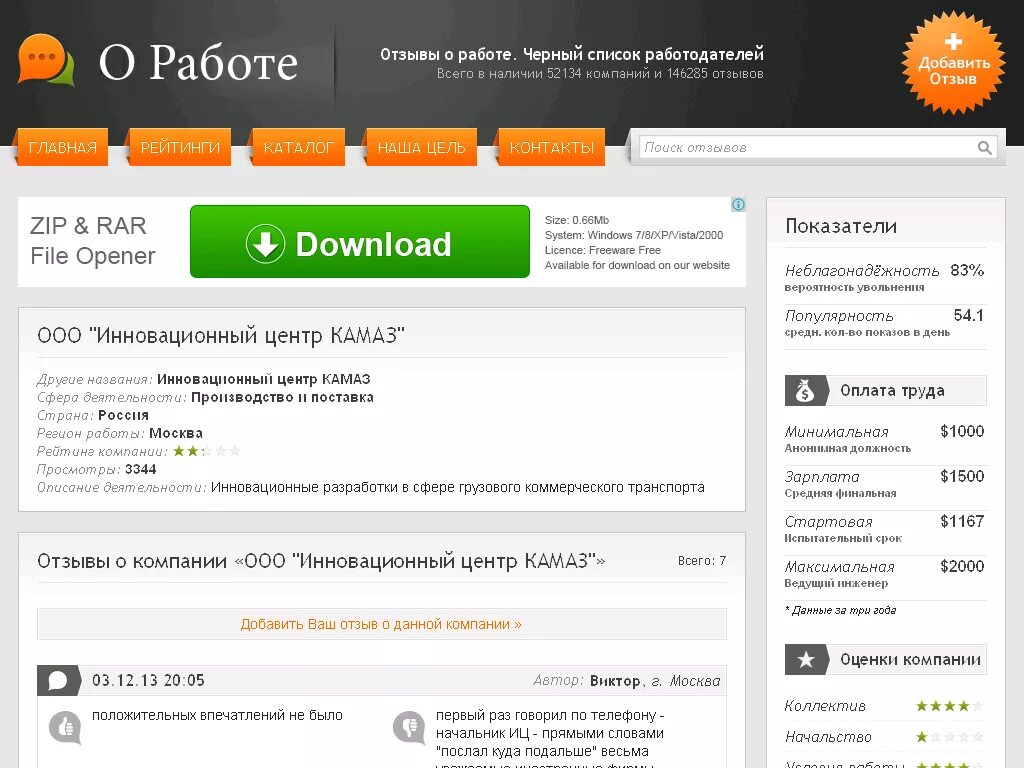Click the review author name Виктор
Image resolution: width=1024 pixels, height=768 pixels.
click(x=615, y=680)
